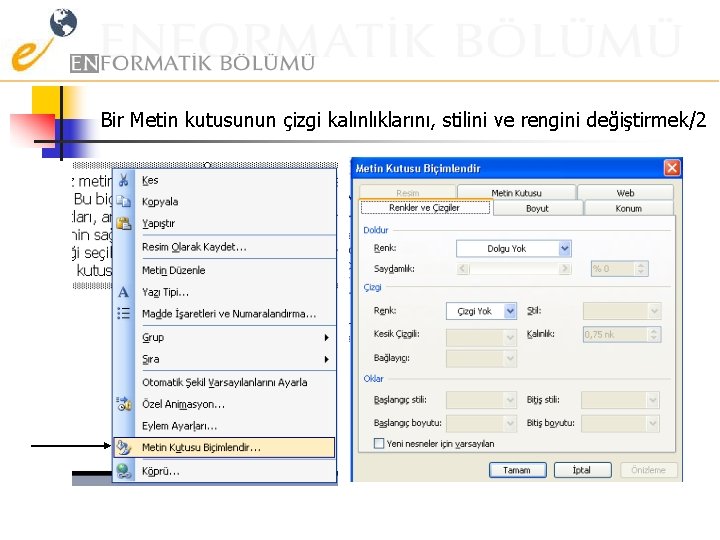Expand the Grup submenu arrow
Viewport: 720px width, 540px height.
point(326,338)
